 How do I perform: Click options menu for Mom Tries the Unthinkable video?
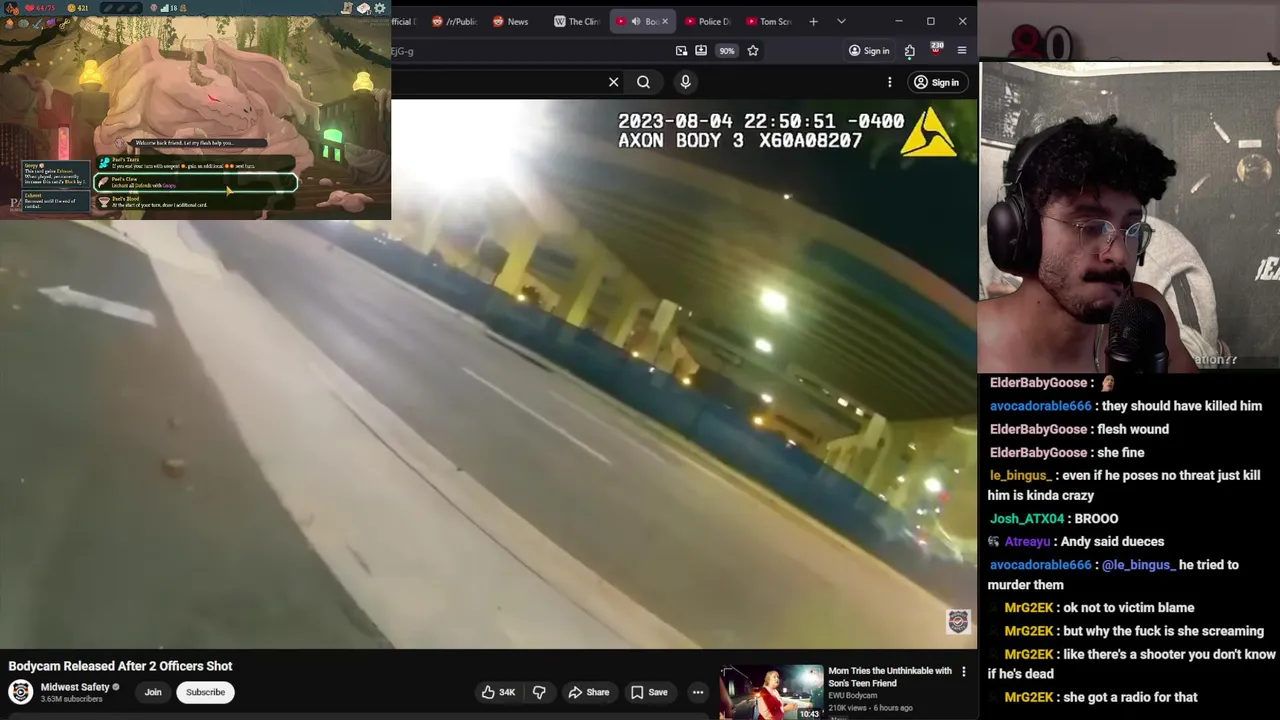pyautogui.click(x=964, y=672)
